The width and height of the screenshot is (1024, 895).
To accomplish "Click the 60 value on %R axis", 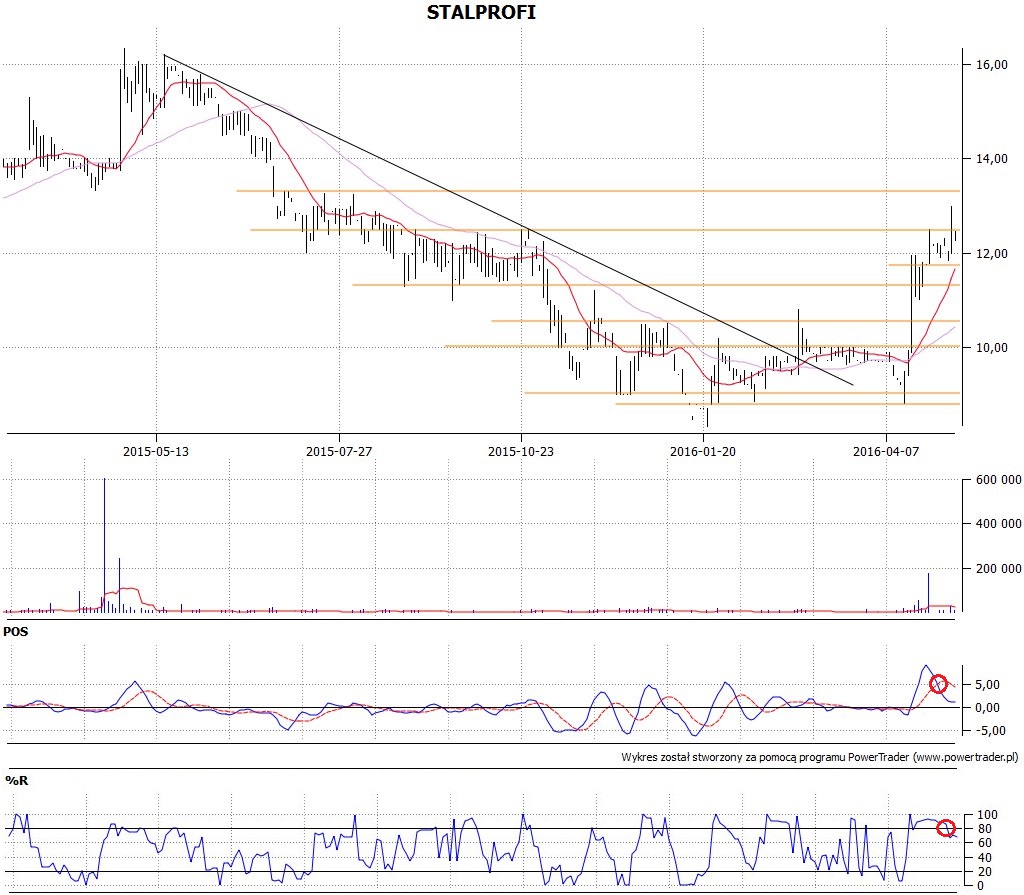I will pos(985,843).
